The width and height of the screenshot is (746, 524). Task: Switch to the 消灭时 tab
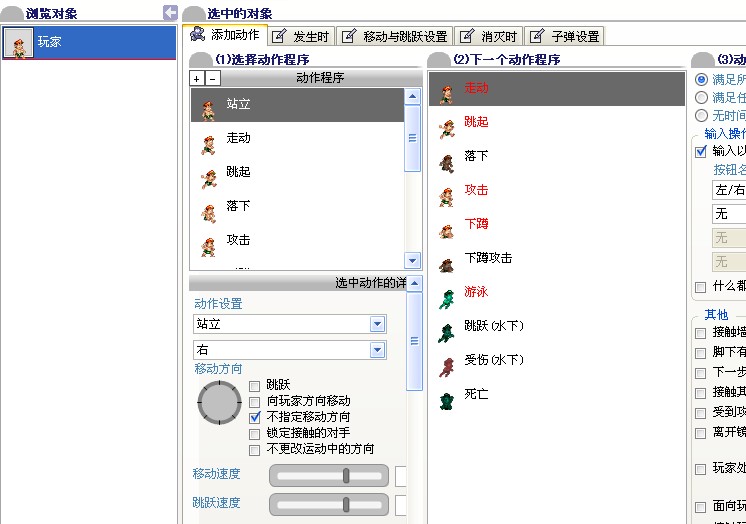tap(489, 36)
